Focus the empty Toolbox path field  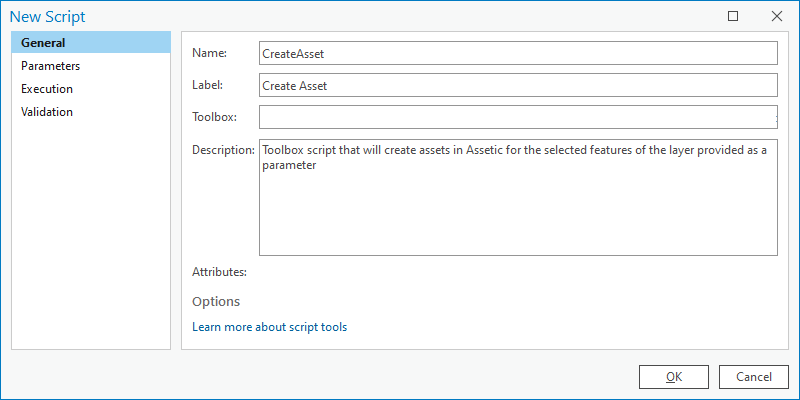point(518,117)
